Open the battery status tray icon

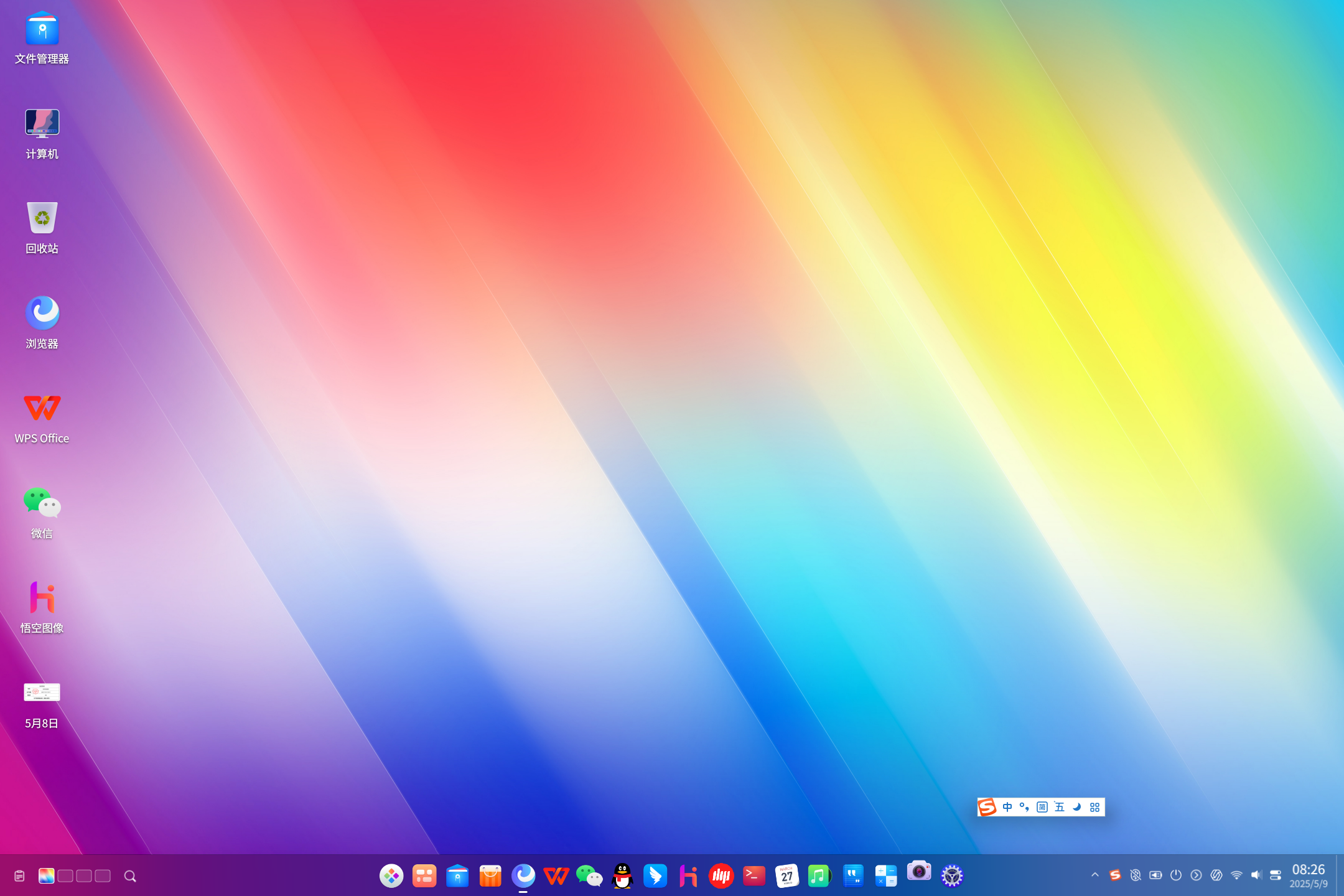click(x=1155, y=875)
